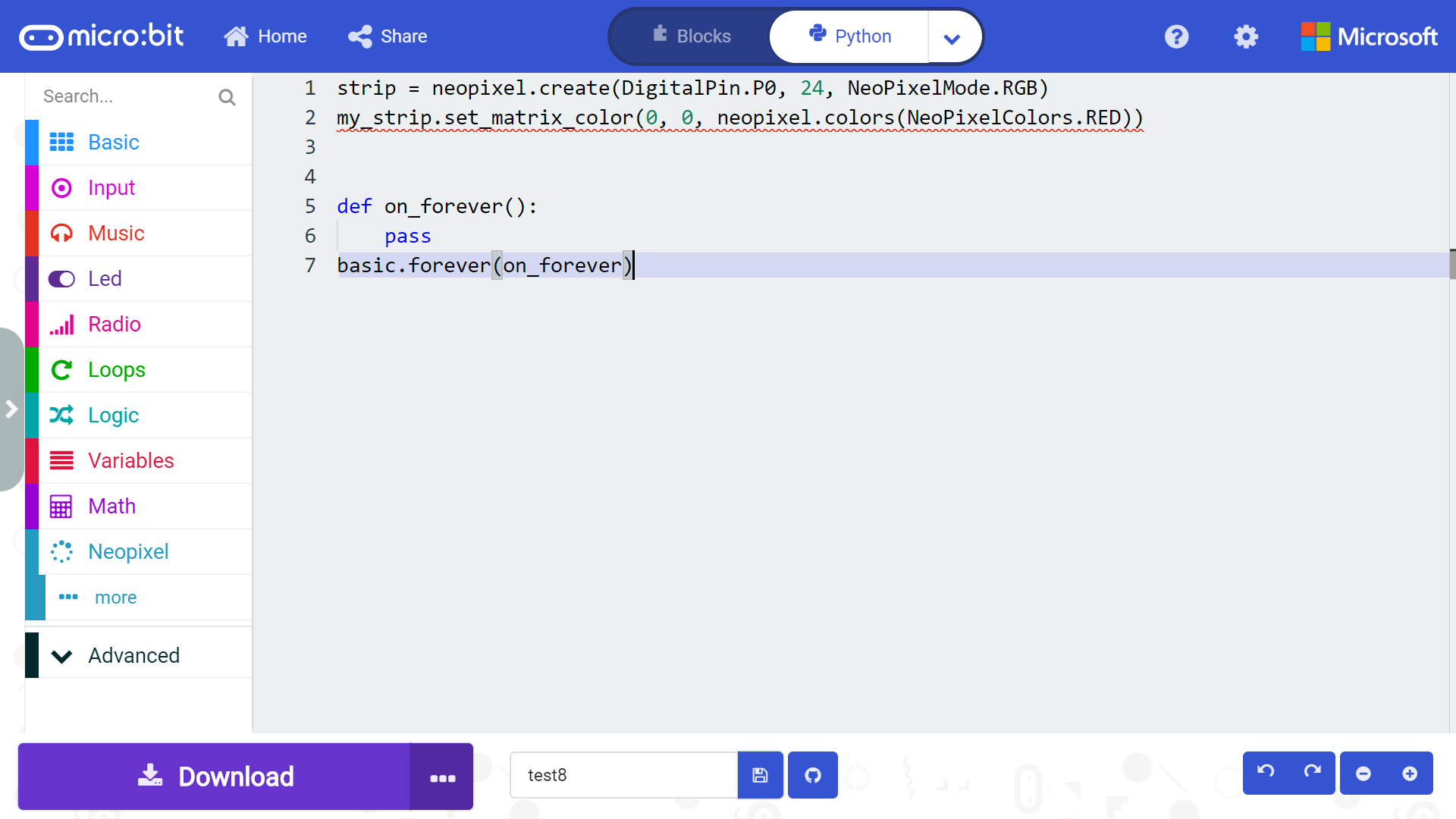Click the project name field showing test8
This screenshot has height=819, width=1456.
623,775
